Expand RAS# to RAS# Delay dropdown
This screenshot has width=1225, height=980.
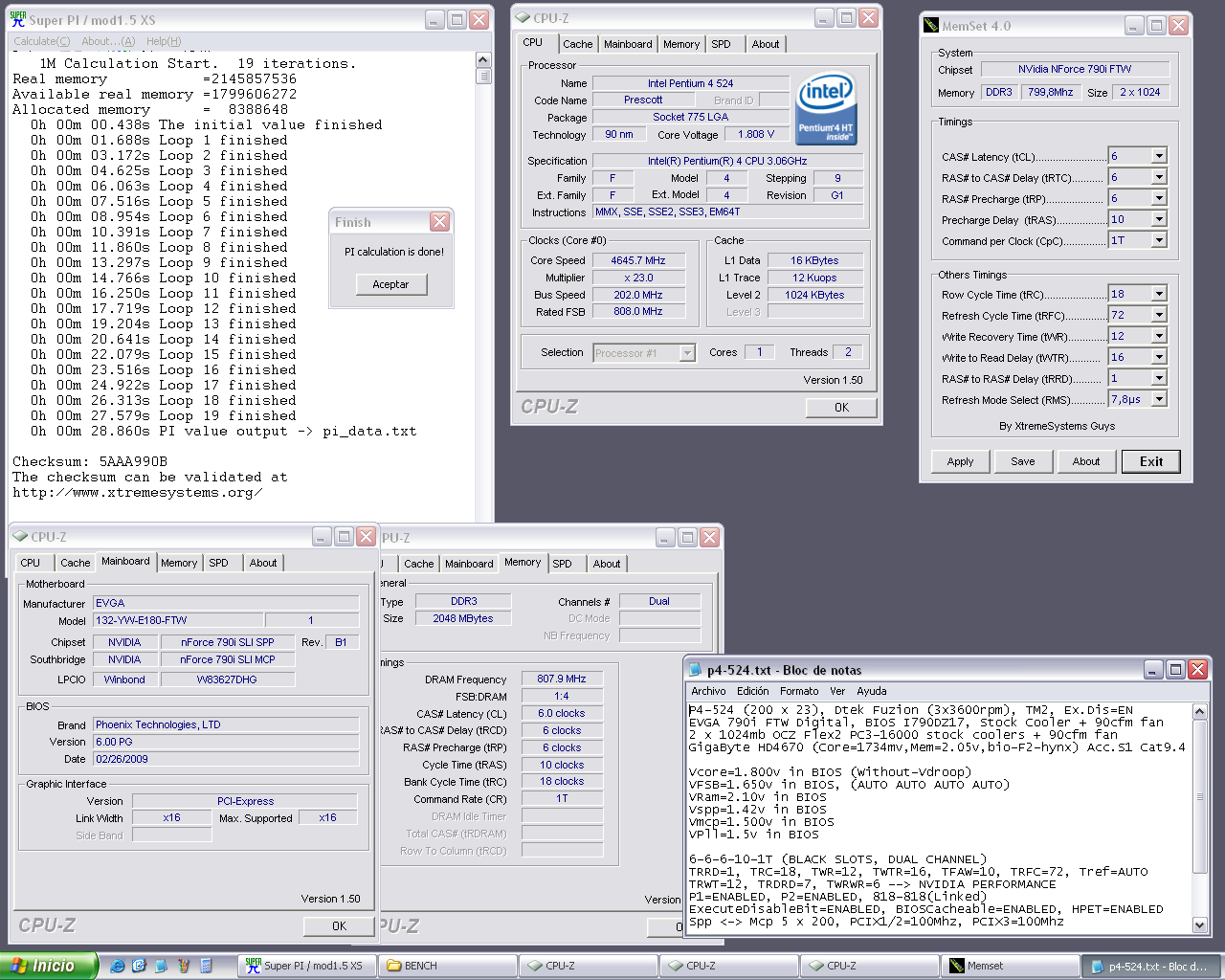1159,378
